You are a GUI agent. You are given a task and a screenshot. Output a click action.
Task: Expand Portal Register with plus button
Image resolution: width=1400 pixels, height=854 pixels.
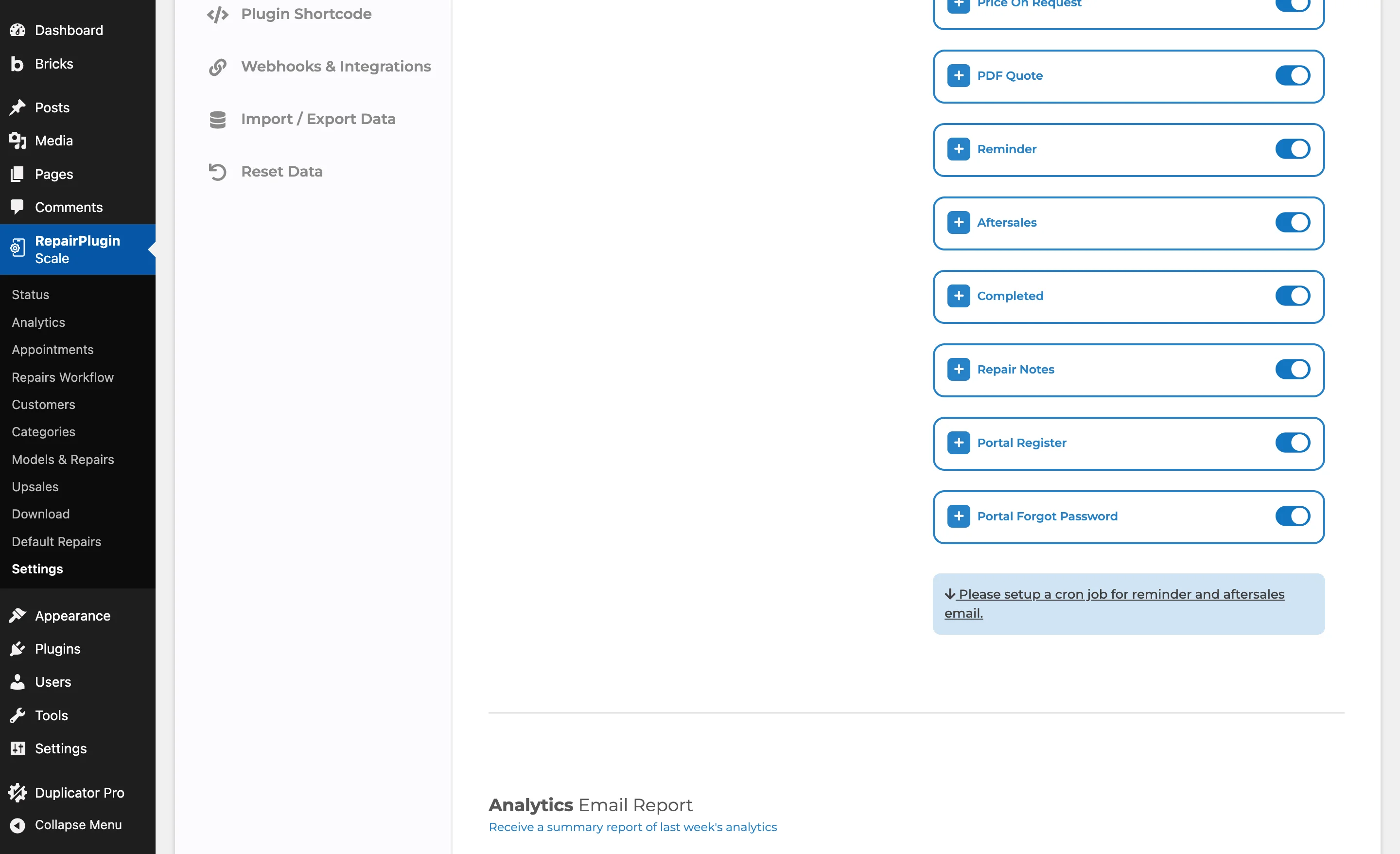coord(959,443)
